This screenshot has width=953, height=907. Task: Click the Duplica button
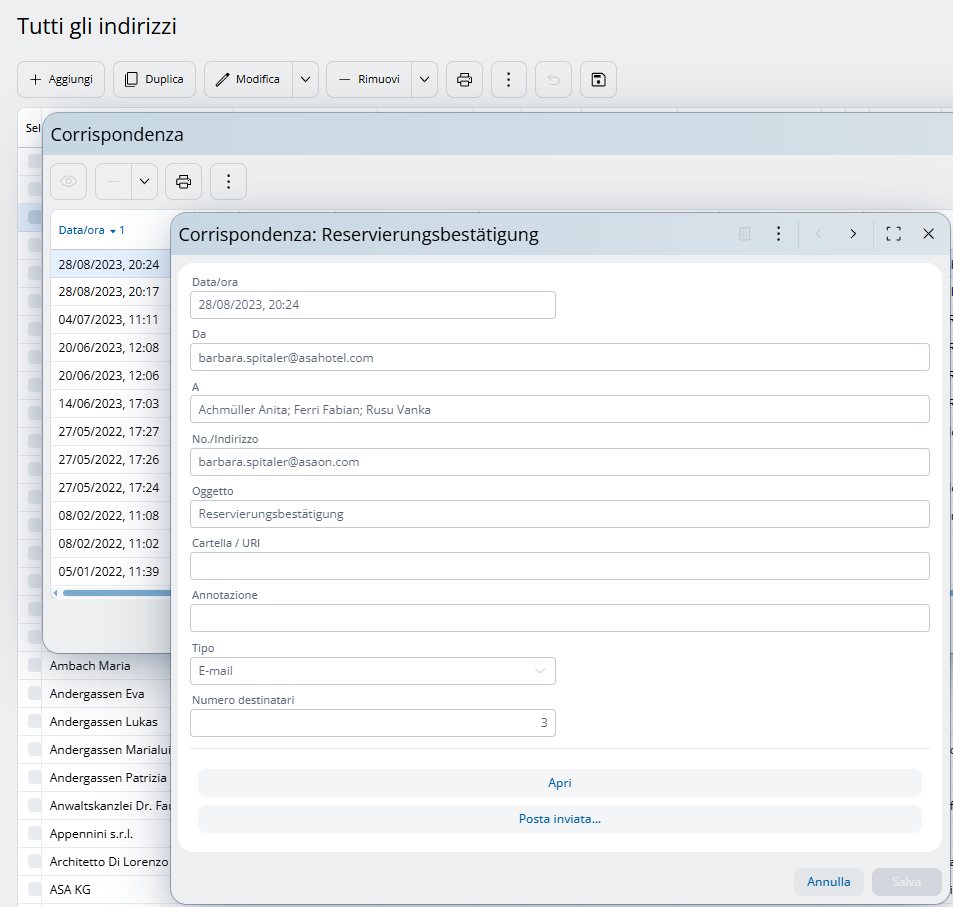[x=154, y=80]
